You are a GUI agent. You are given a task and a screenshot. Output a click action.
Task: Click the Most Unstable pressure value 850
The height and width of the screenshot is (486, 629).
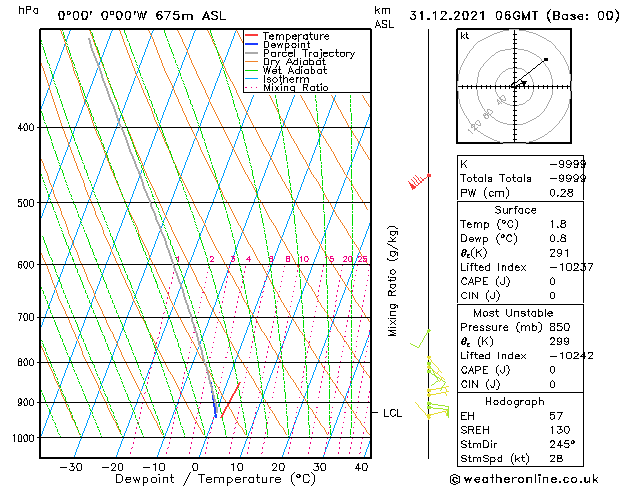560,327
